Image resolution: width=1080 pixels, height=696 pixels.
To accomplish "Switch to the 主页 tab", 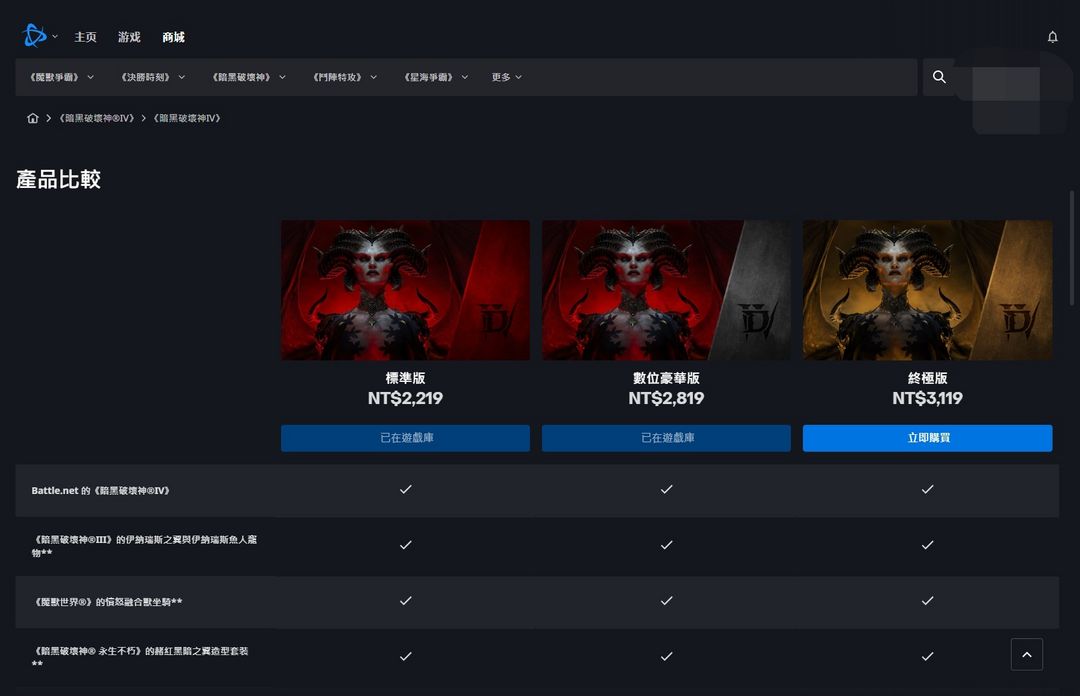I will coord(85,37).
